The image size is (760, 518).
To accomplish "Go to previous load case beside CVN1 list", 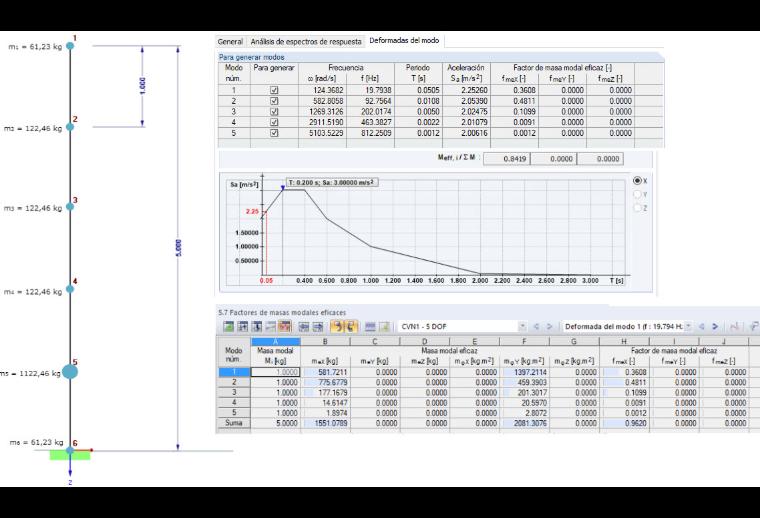I will (x=536, y=327).
